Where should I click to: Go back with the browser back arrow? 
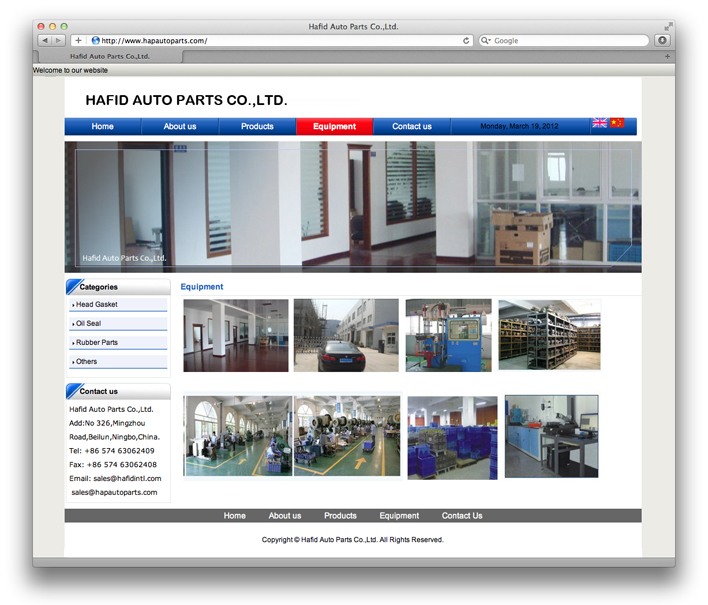(45, 41)
